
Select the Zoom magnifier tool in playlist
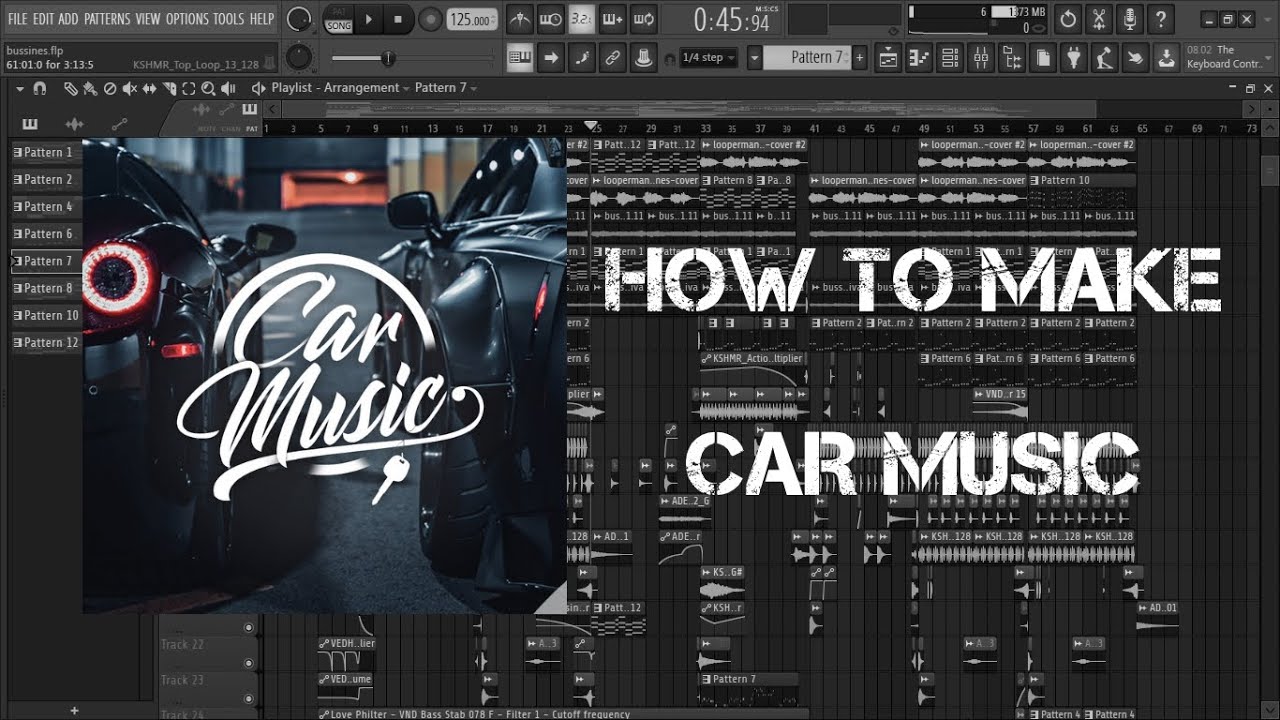coord(207,88)
